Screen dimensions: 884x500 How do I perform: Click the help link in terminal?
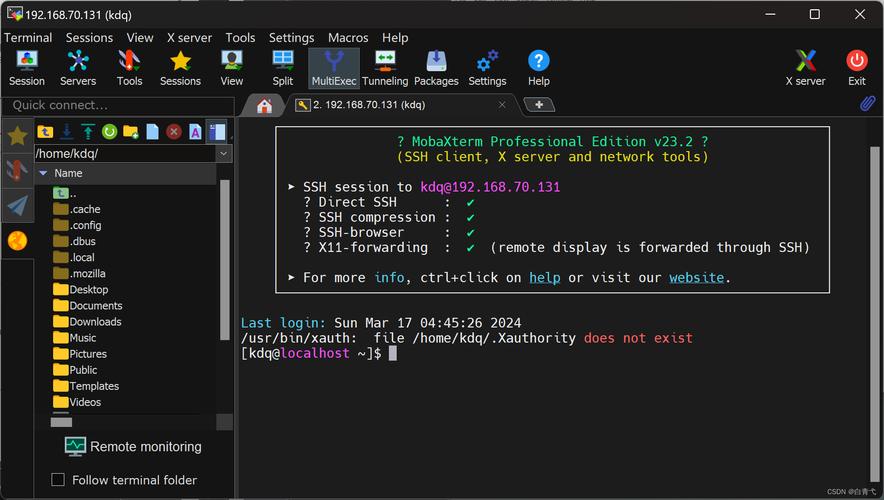pos(544,277)
